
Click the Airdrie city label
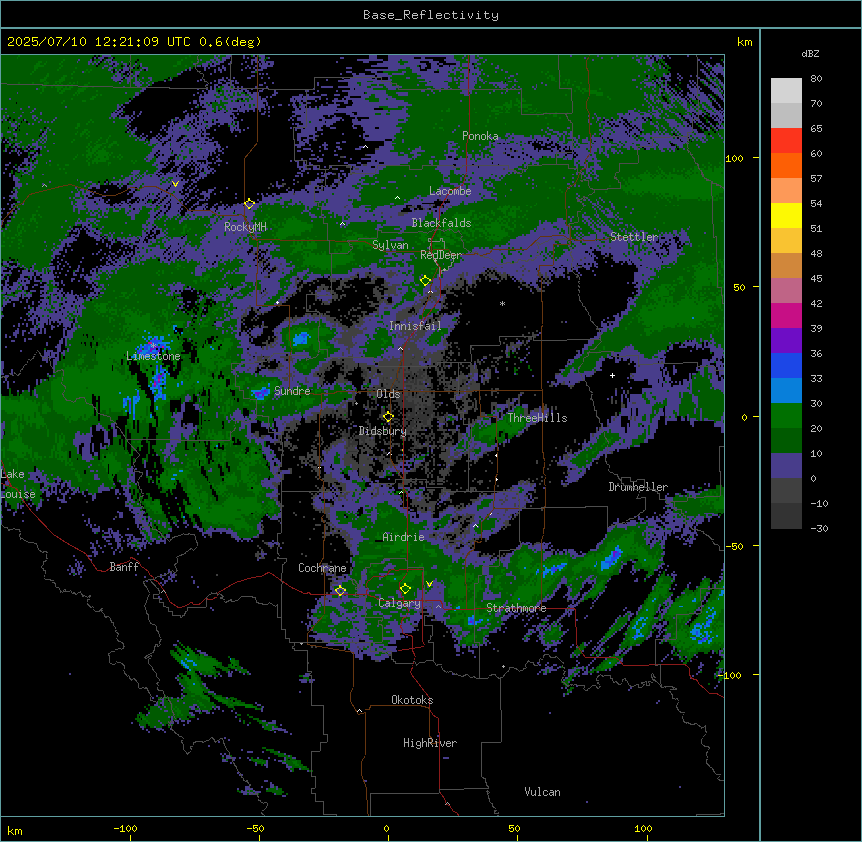[404, 537]
